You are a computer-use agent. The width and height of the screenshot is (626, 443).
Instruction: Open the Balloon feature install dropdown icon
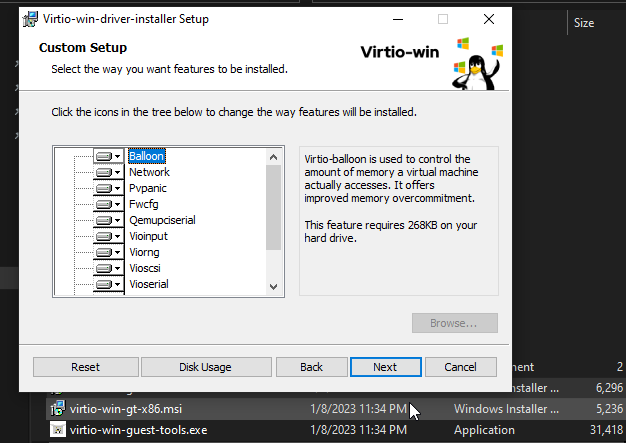pos(108,156)
